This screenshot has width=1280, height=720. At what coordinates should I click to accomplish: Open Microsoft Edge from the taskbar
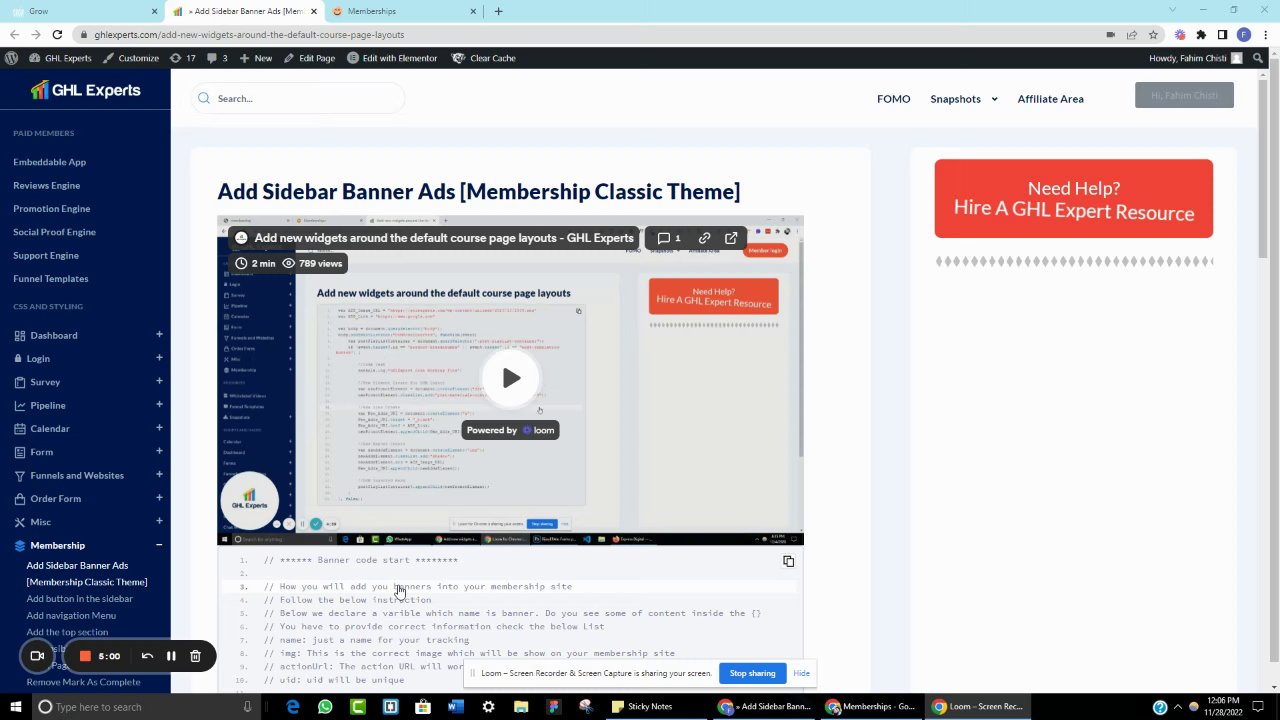point(292,707)
